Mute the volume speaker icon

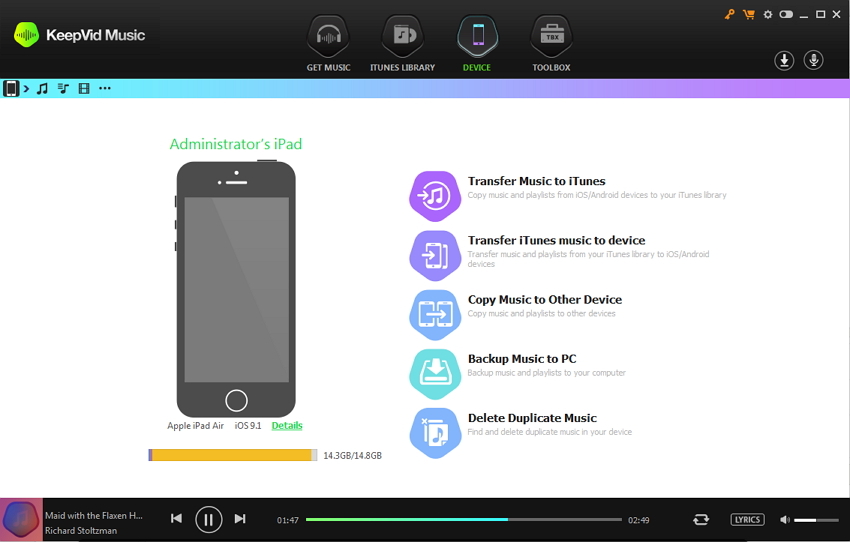coord(784,520)
